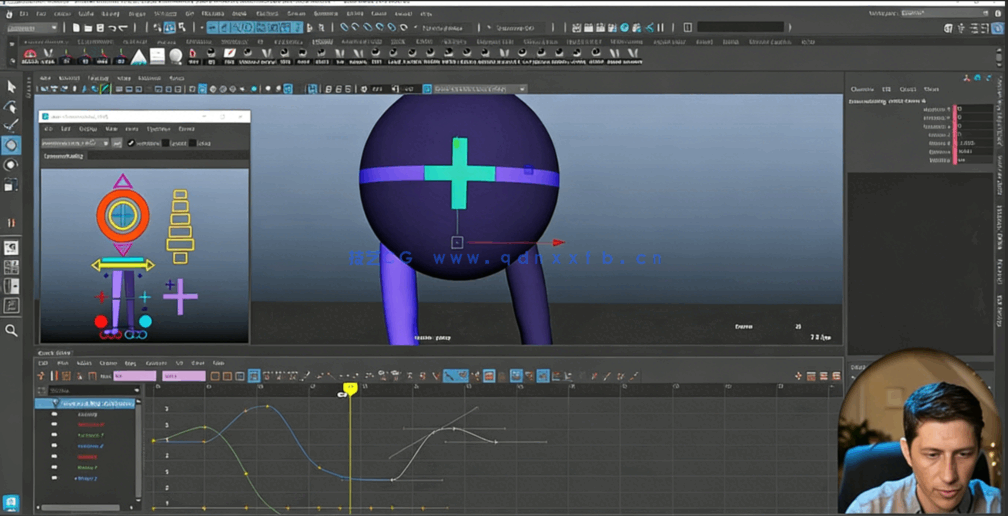Select the arrow Select tool in left toolbox
Screen dimensions: 1008x516
tap(11, 87)
